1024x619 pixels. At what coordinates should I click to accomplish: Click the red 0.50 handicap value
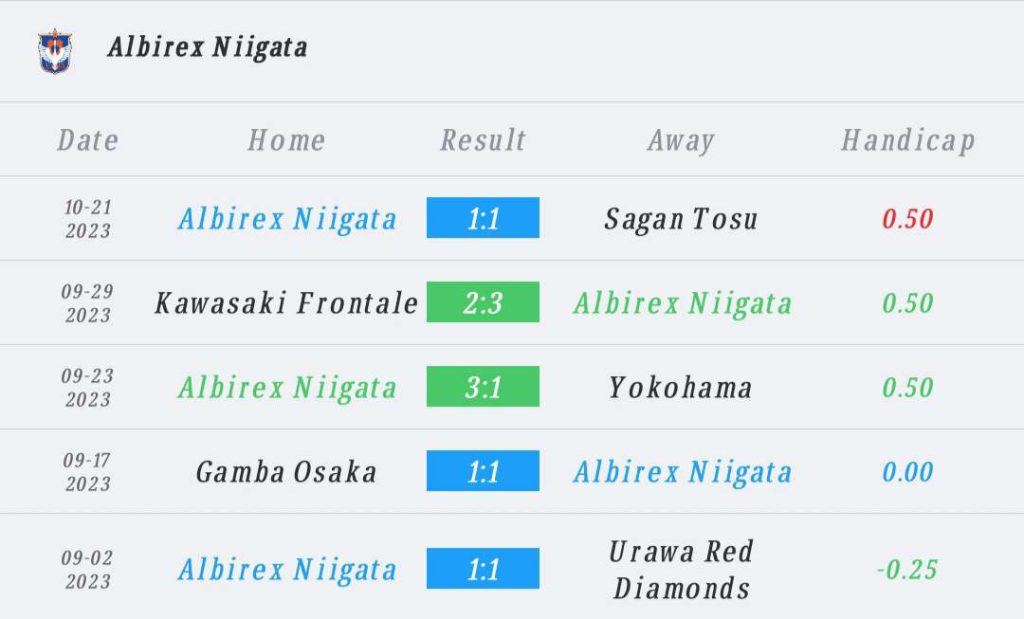(908, 219)
